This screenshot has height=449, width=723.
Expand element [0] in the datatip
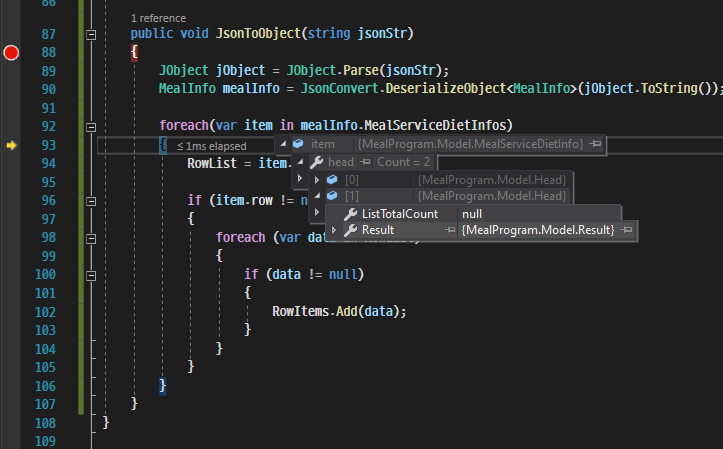tap(317, 180)
